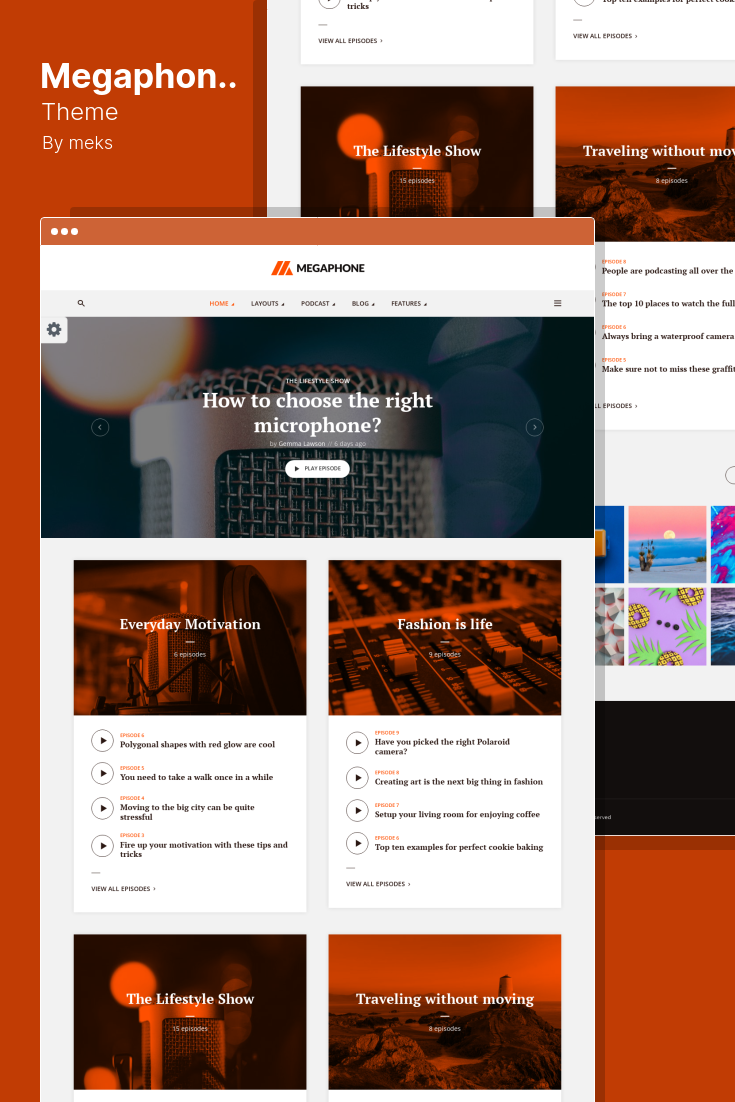The width and height of the screenshot is (735, 1102).
Task: Play episode Fire up your motivation
Action: 103,845
